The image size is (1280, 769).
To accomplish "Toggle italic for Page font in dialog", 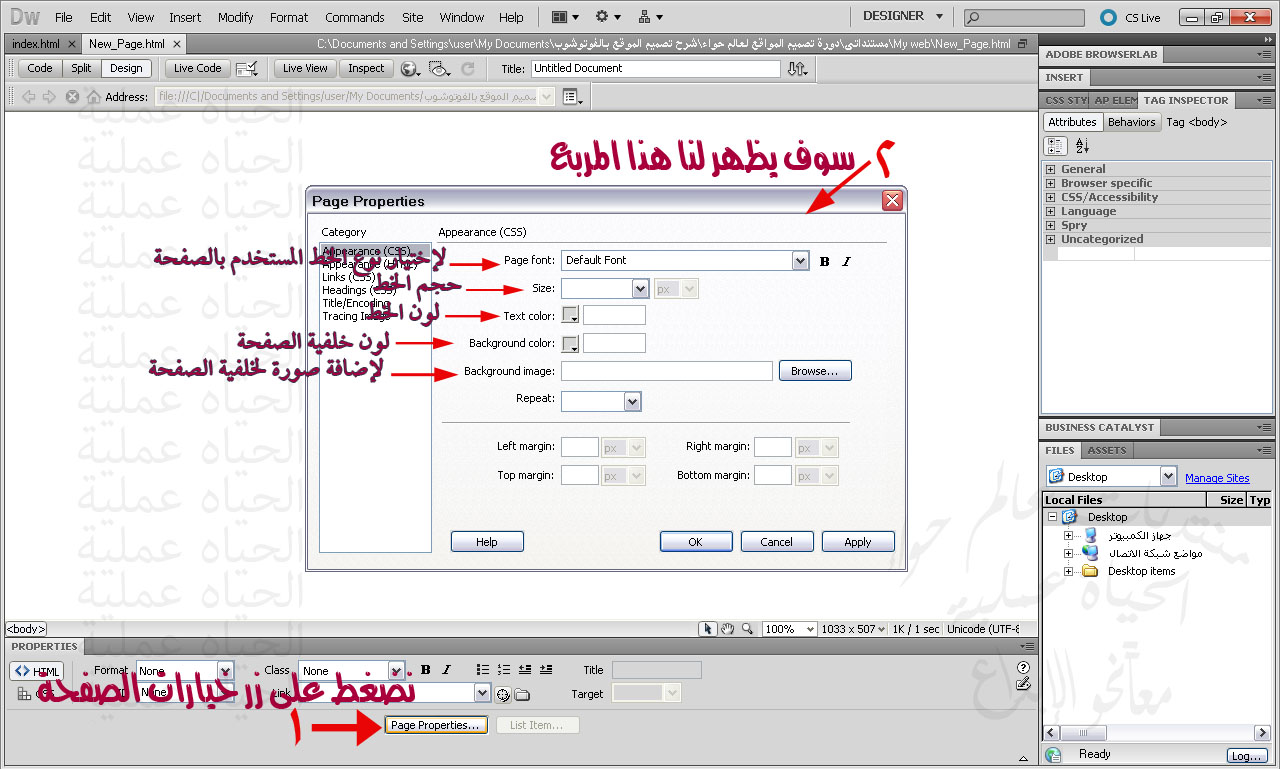I will [846, 262].
